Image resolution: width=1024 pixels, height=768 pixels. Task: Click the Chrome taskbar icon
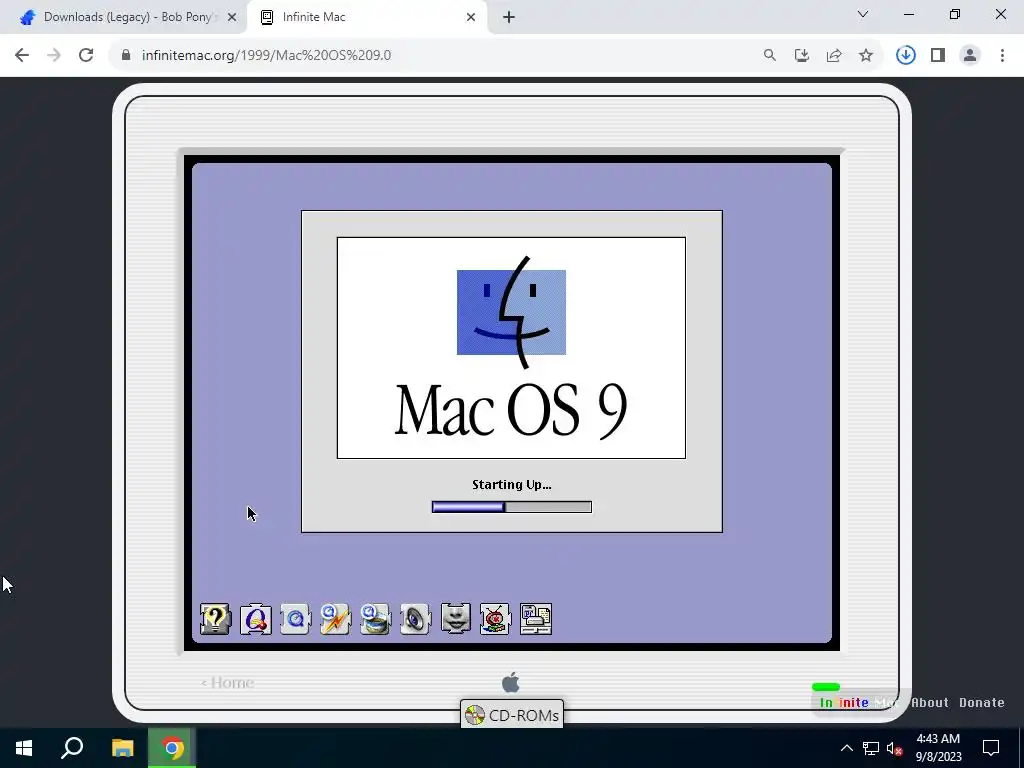(172, 748)
